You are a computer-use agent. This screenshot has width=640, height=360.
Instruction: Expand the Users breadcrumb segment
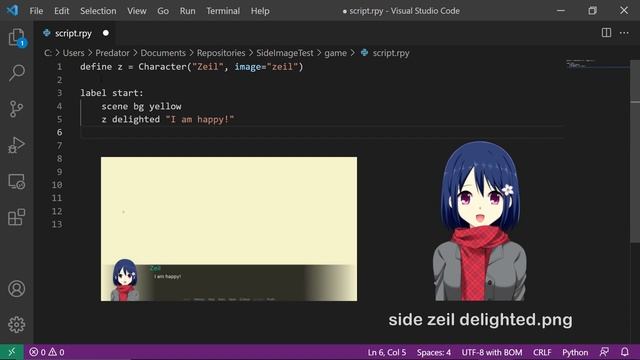coord(73,53)
